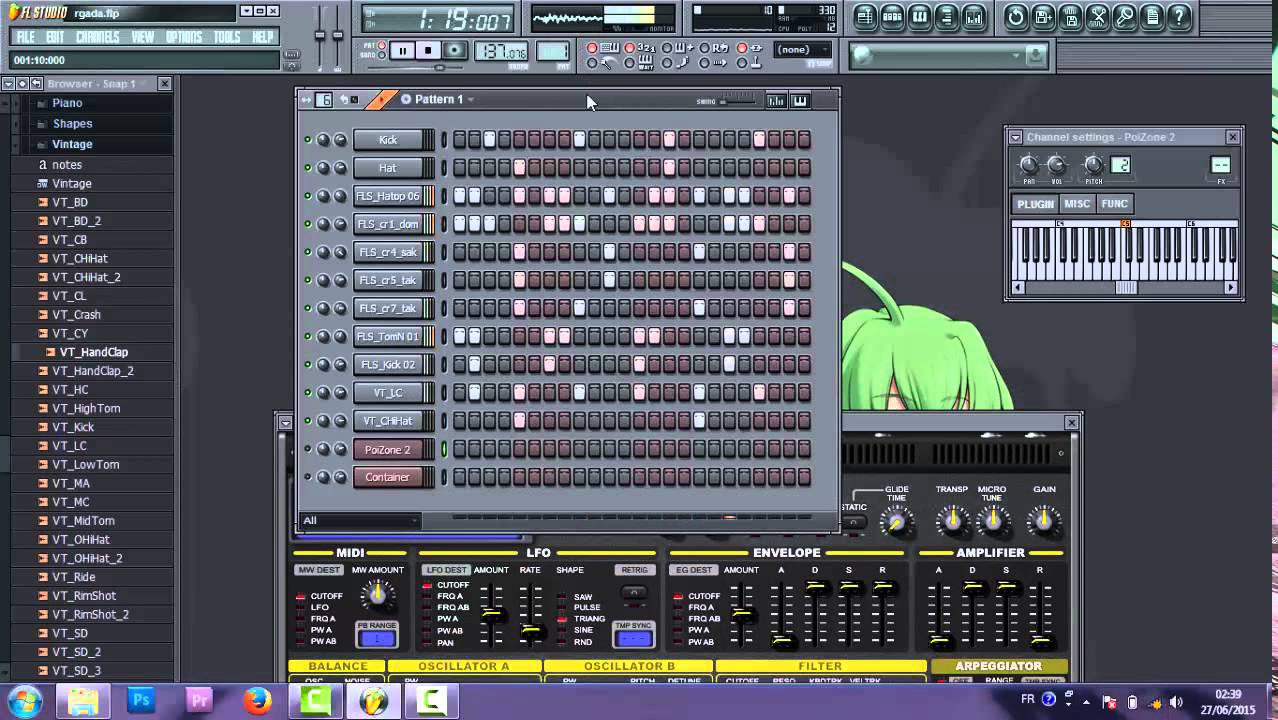The height and width of the screenshot is (720, 1278).
Task: Open PoiZone plugin window menu arrow
Action: point(285,422)
